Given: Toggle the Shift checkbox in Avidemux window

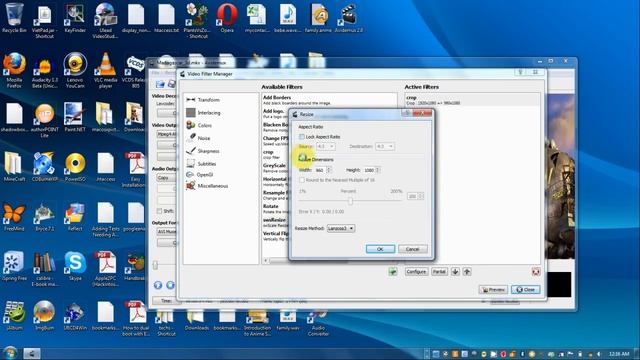Looking at the screenshot, I should click(x=159, y=211).
